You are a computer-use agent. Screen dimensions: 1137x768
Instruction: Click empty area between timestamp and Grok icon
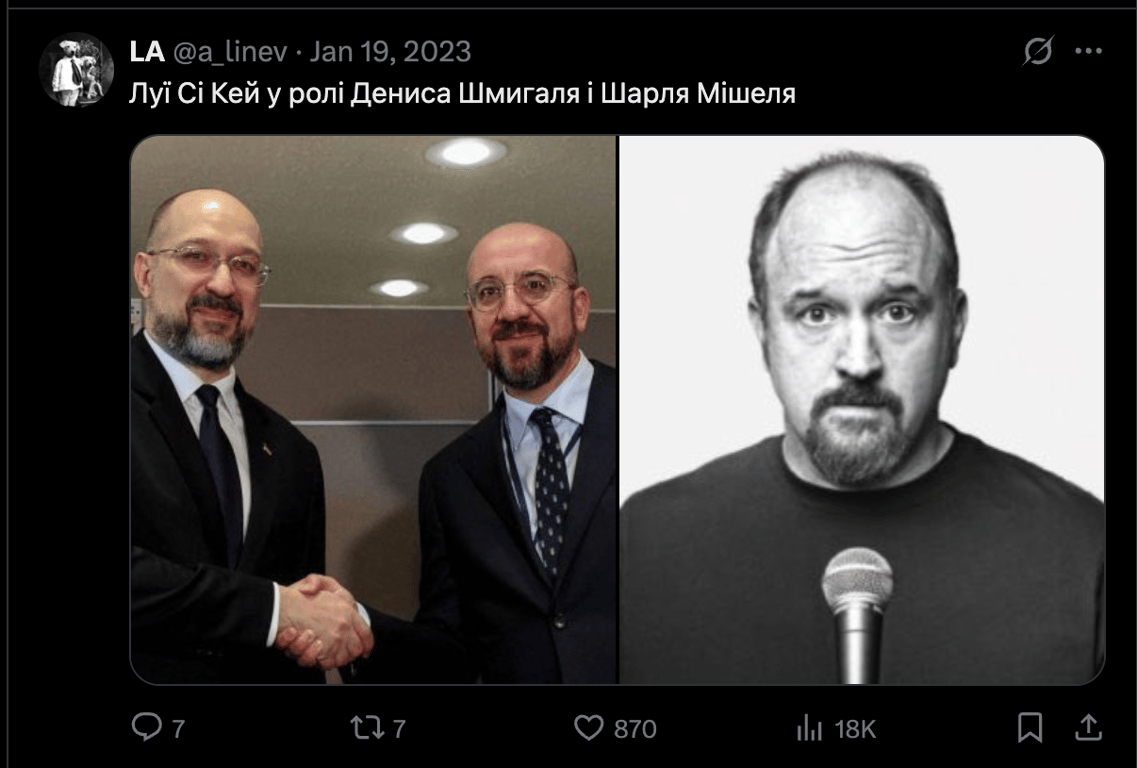[747, 51]
